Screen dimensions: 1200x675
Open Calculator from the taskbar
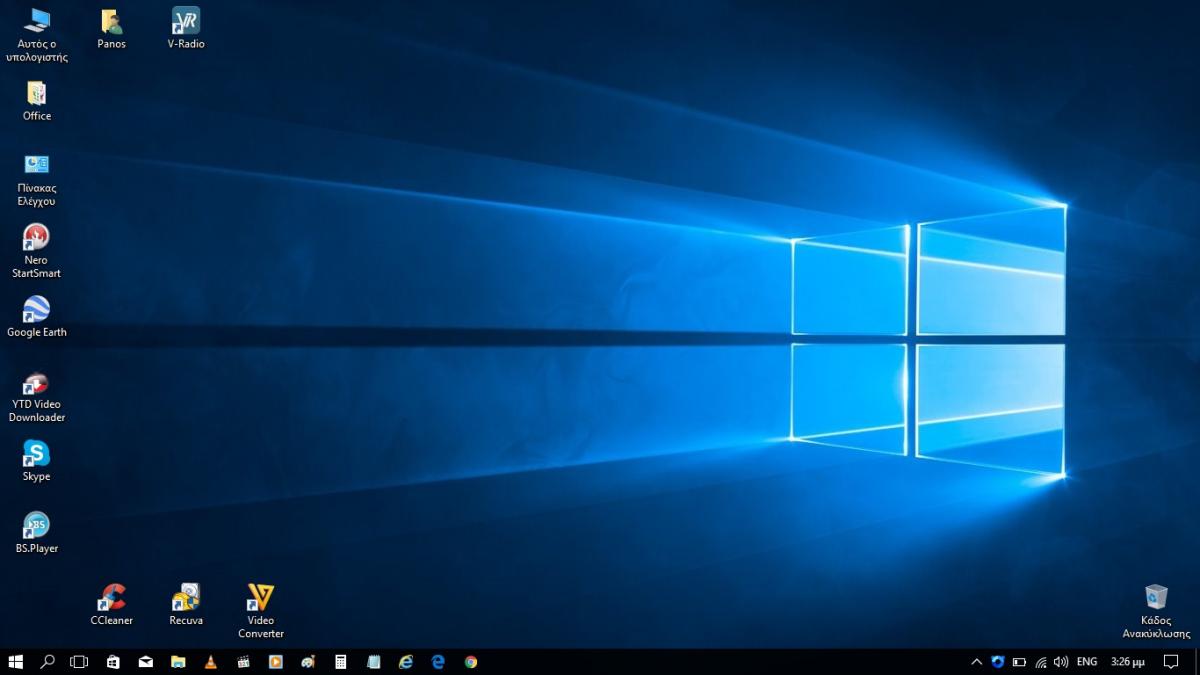[x=341, y=662]
